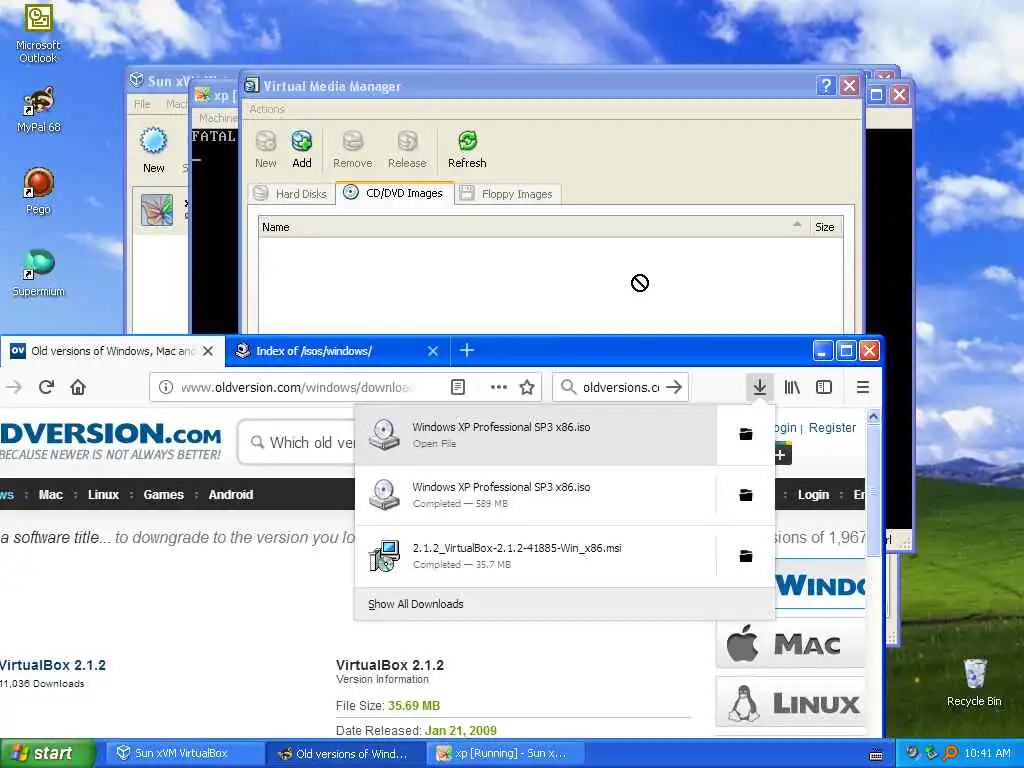Open MyPal 68 desktop shortcut
Screen dimensions: 1024x768
[39, 109]
